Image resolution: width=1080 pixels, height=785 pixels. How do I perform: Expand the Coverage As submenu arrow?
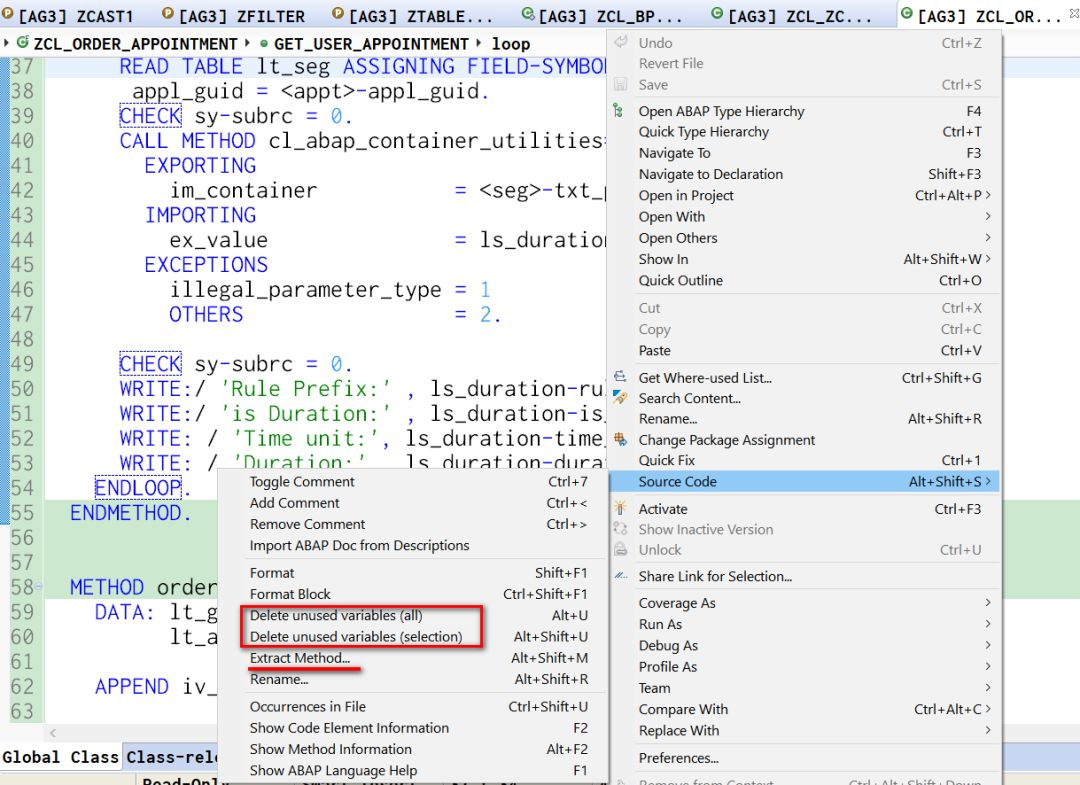point(988,603)
